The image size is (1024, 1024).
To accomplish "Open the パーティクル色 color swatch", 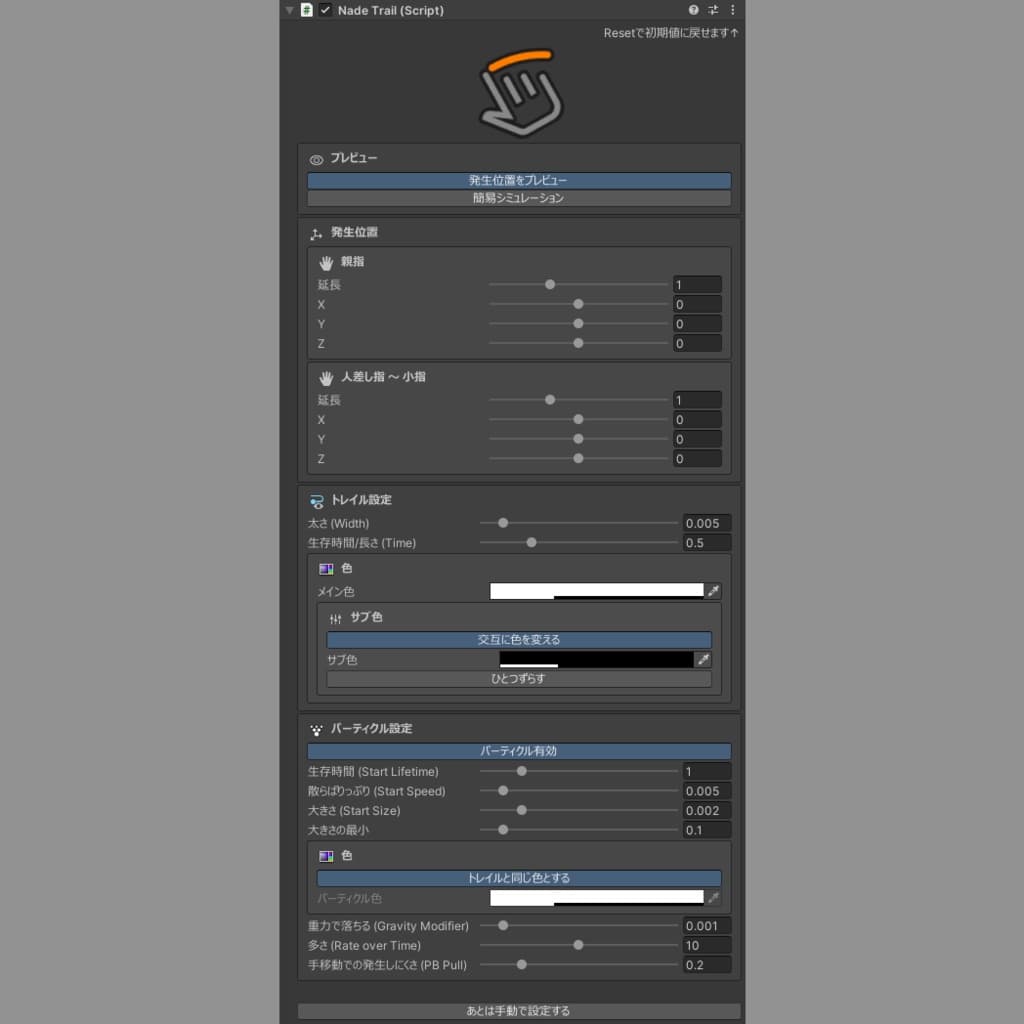I will point(597,898).
